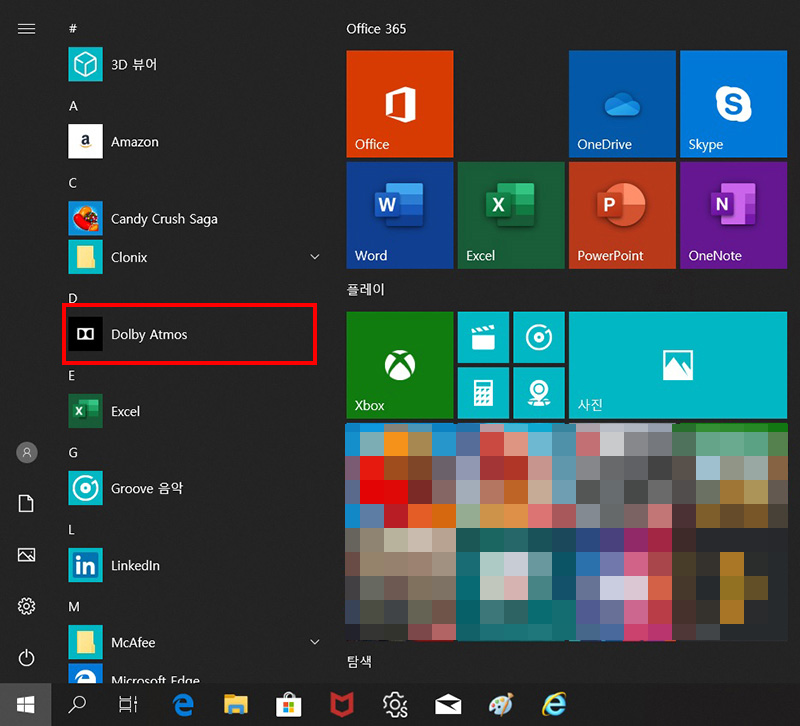Open the Movies clapperboard small tile
The width and height of the screenshot is (800, 726).
tap(483, 337)
